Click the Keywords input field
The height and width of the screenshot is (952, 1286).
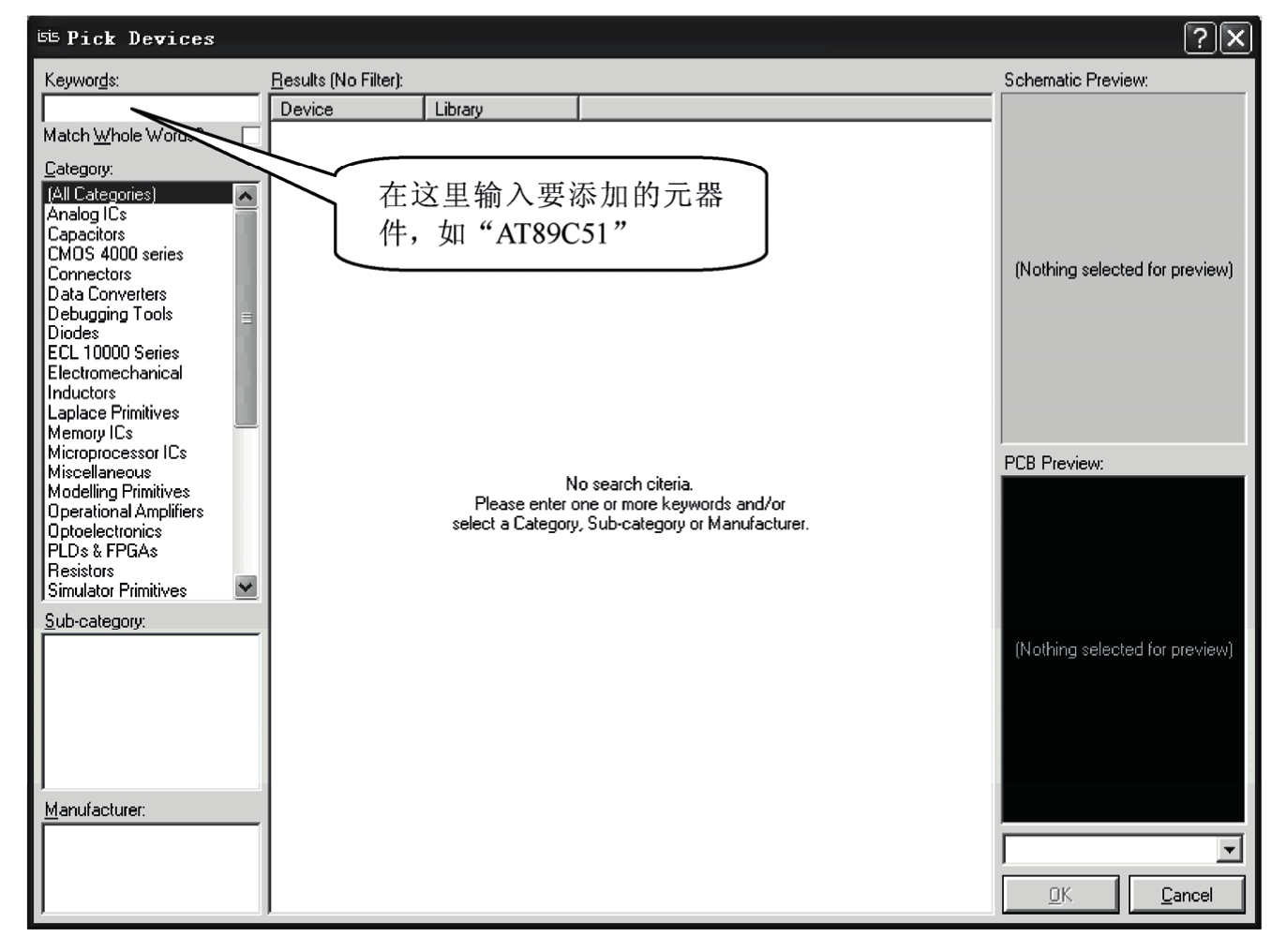[151, 108]
